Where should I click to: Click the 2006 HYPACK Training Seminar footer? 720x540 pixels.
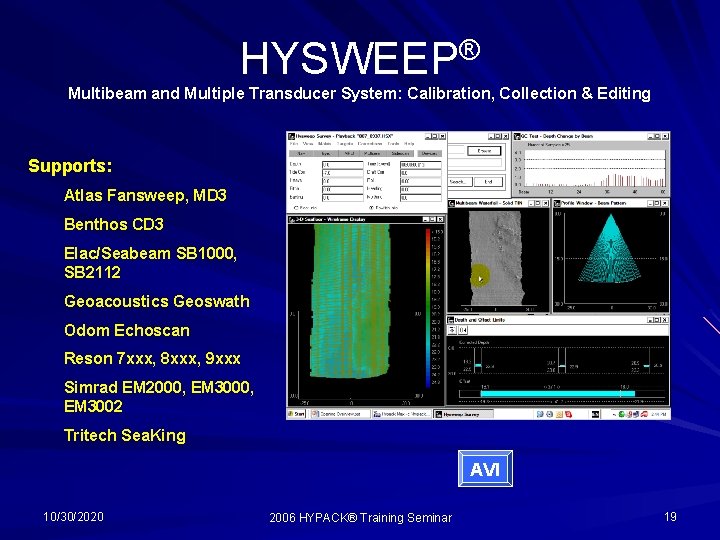(360, 518)
